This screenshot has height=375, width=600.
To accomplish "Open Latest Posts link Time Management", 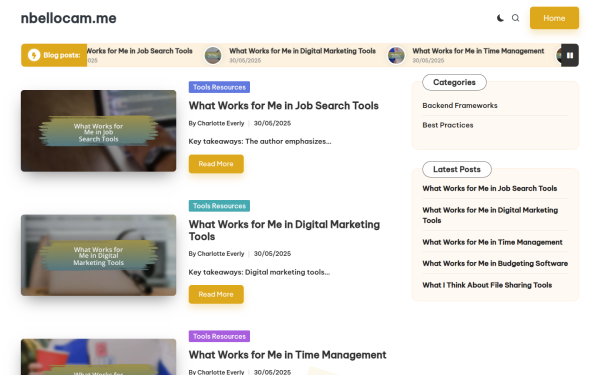I will (492, 242).
